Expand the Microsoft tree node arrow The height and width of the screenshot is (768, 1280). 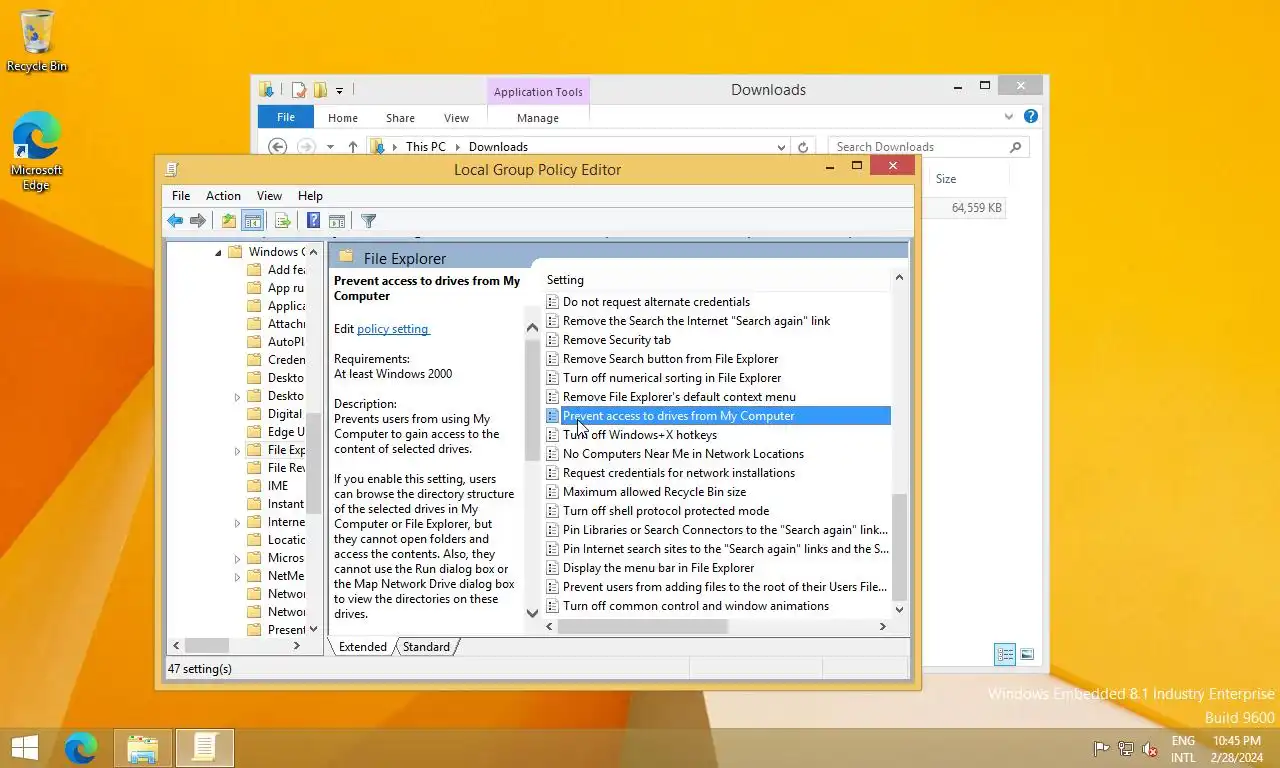[237, 559]
